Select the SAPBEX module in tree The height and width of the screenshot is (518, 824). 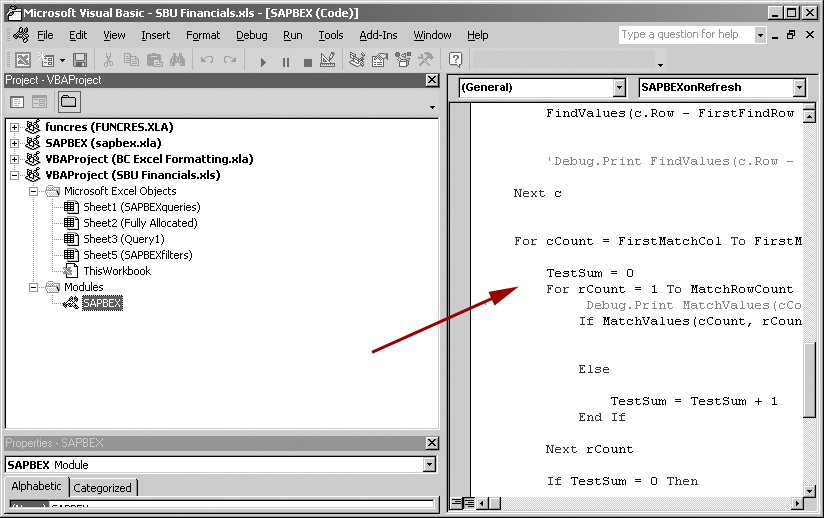click(102, 303)
